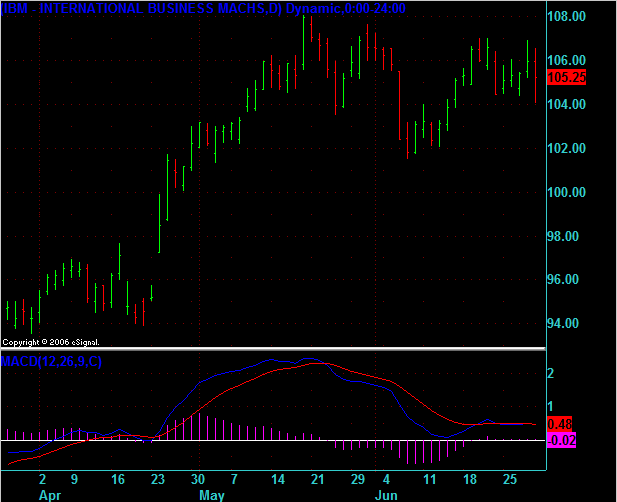Click the Apr month label

coord(50,495)
